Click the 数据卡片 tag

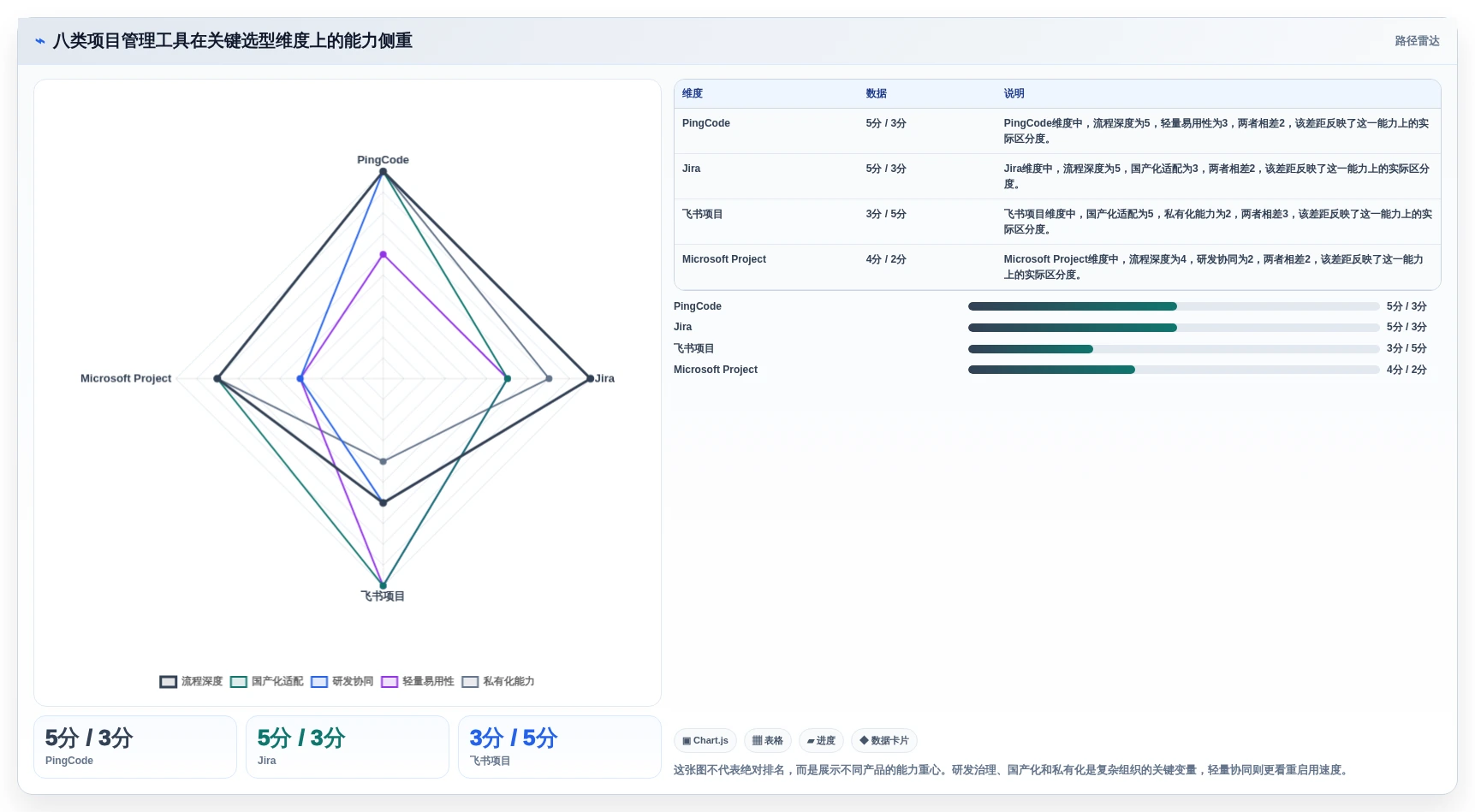pos(884,741)
